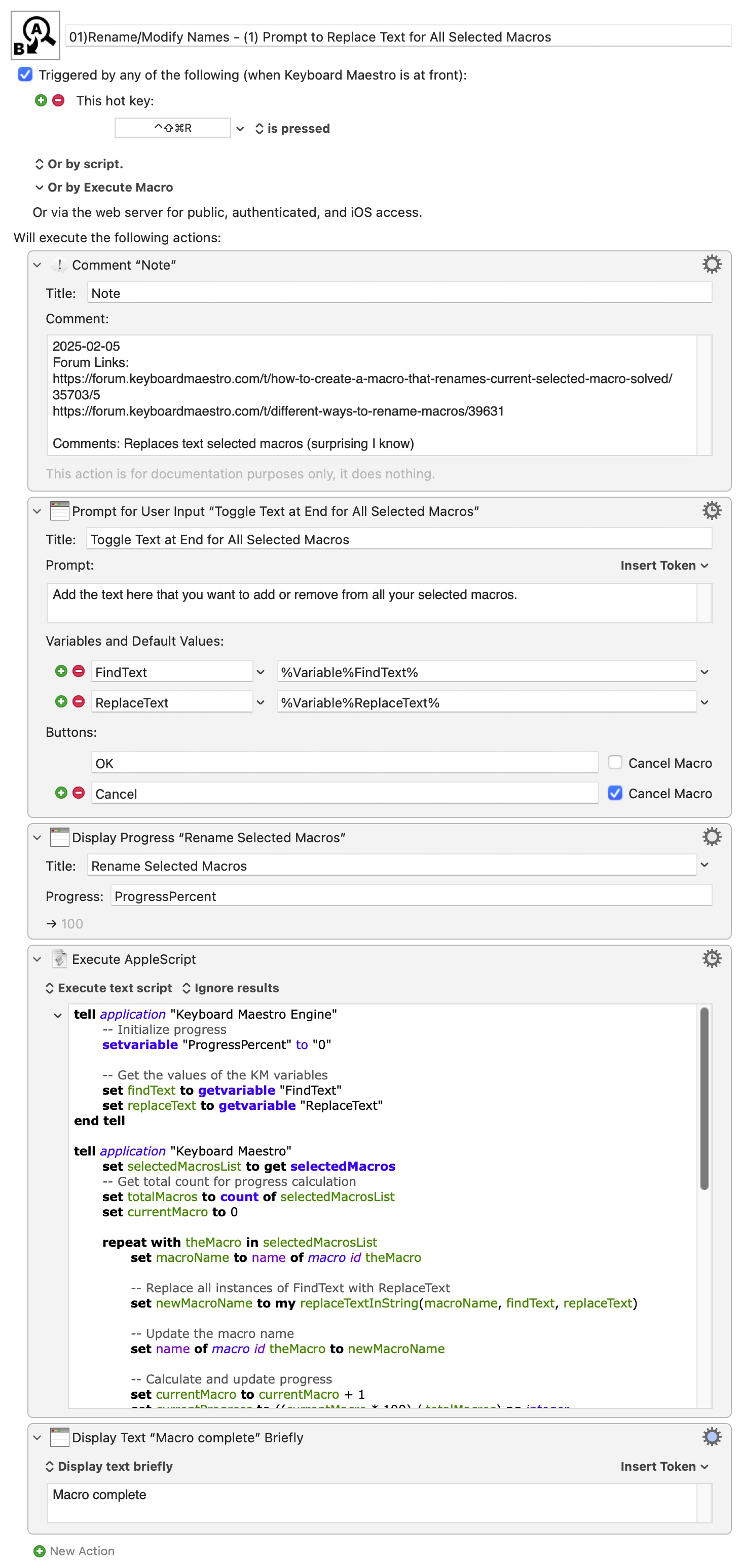Add variable after FindText row
The image size is (742, 1568).
point(61,671)
